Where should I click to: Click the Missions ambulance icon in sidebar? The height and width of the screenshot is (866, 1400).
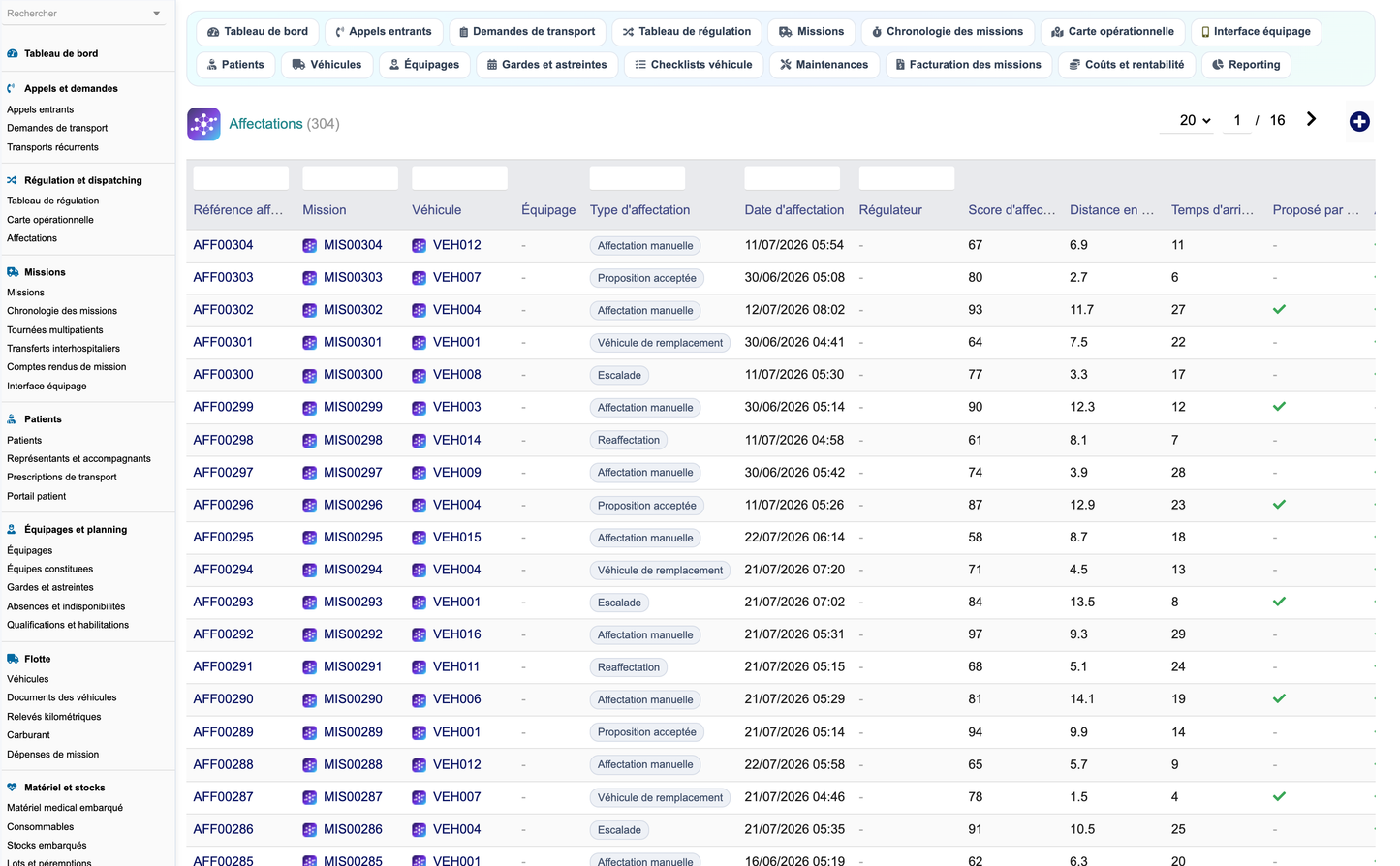click(x=13, y=272)
